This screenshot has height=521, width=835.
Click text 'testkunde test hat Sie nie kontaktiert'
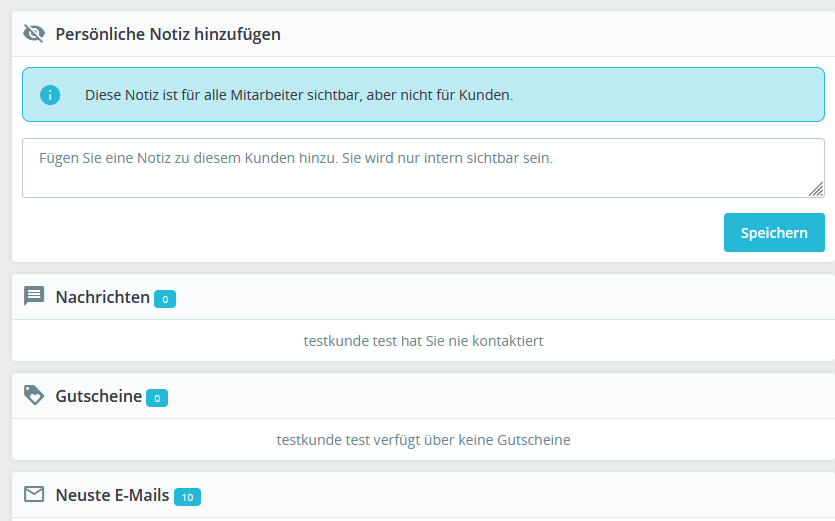423,341
